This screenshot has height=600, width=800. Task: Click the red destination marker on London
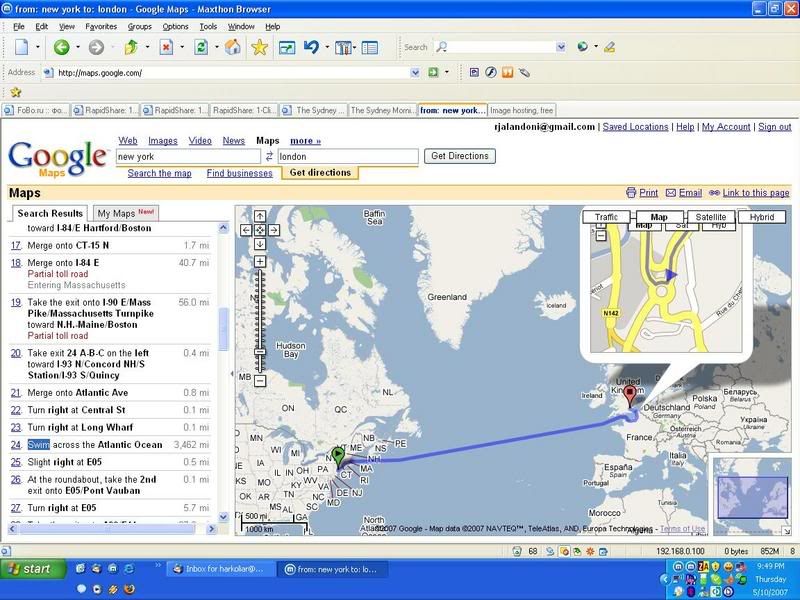[630, 395]
